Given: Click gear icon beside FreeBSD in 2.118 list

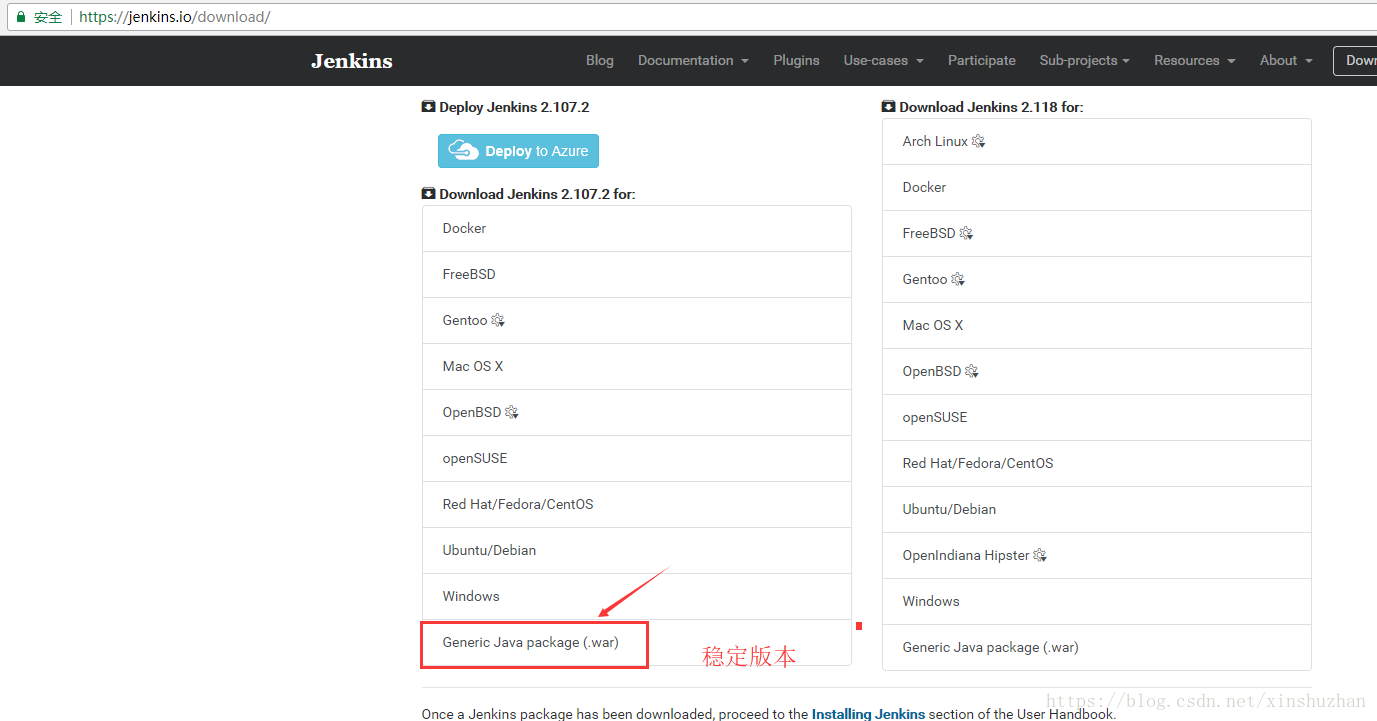Looking at the screenshot, I should tap(966, 234).
